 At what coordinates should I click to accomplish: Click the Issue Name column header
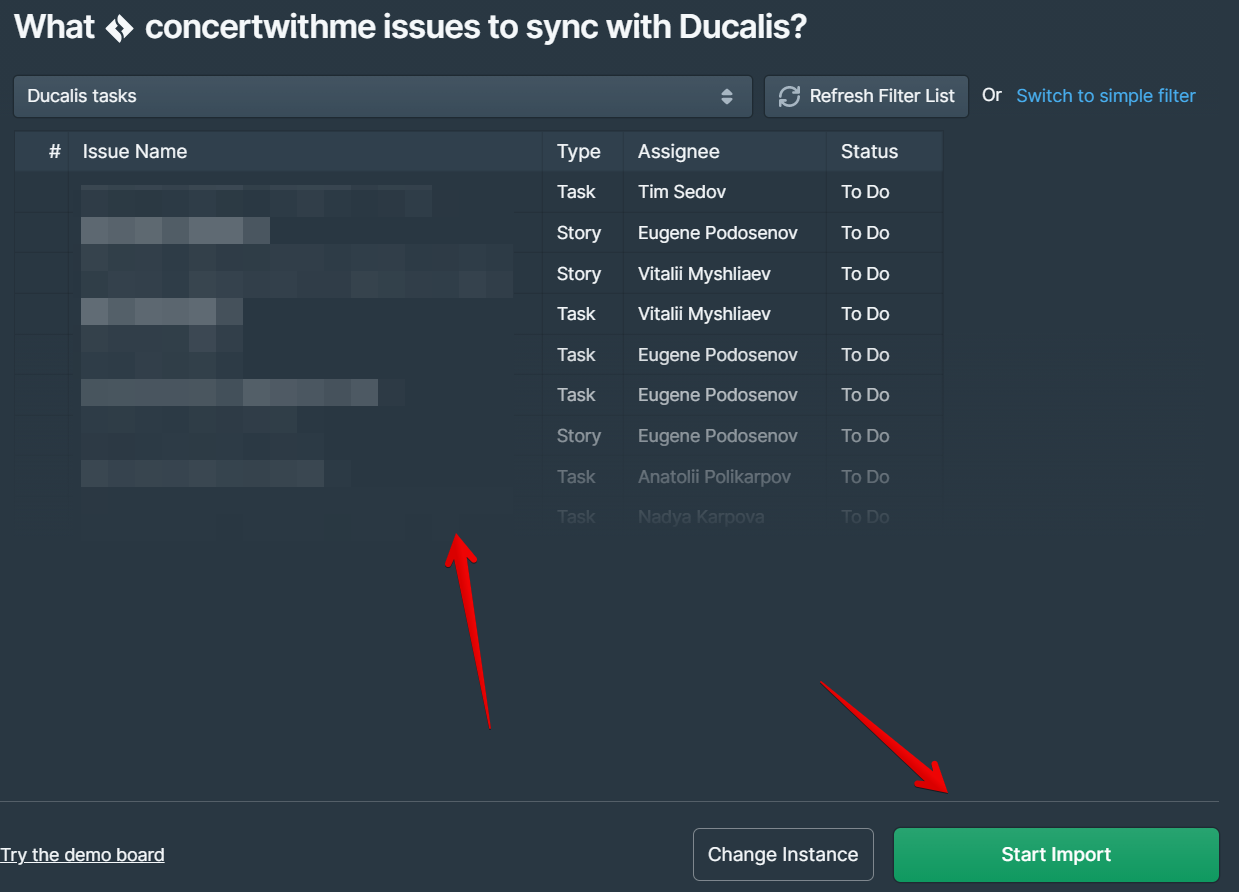(x=135, y=152)
